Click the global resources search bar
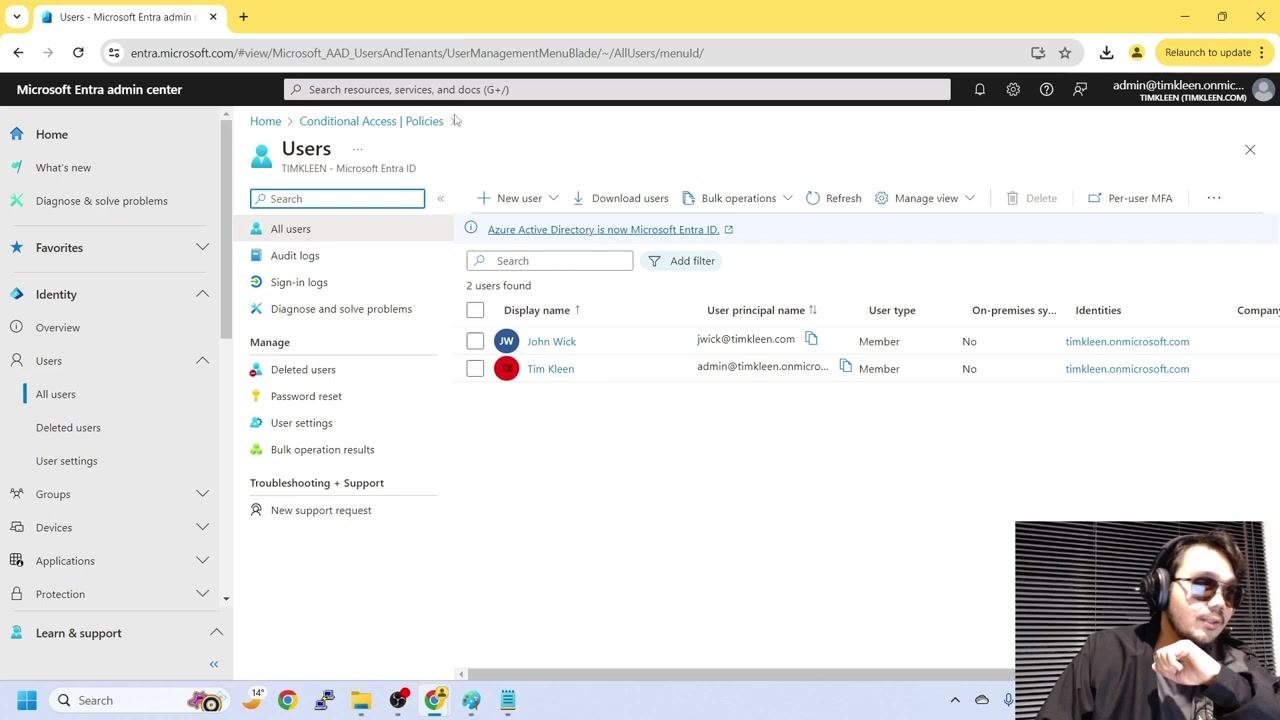The width and height of the screenshot is (1280, 720). (617, 89)
